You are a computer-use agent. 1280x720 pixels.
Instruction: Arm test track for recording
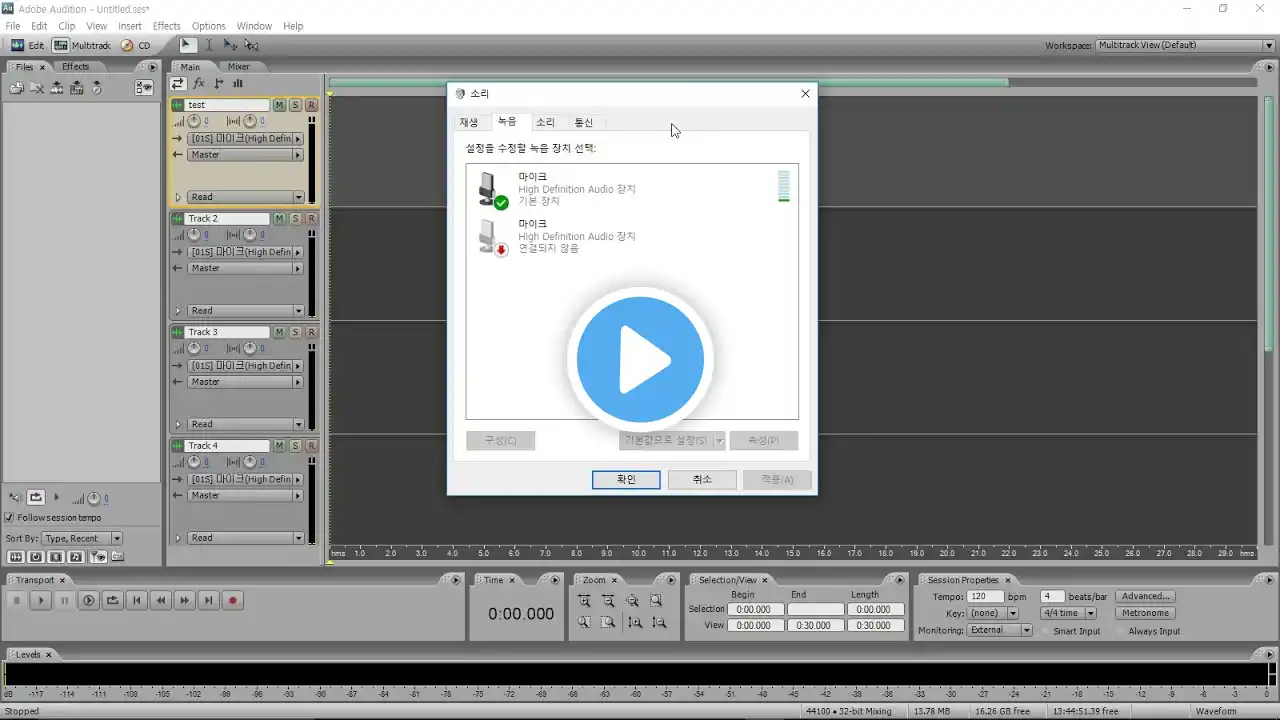311,105
